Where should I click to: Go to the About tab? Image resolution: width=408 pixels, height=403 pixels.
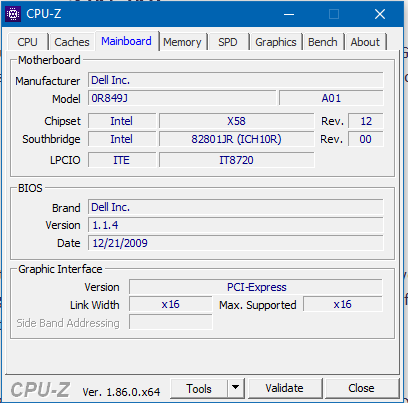point(365,42)
